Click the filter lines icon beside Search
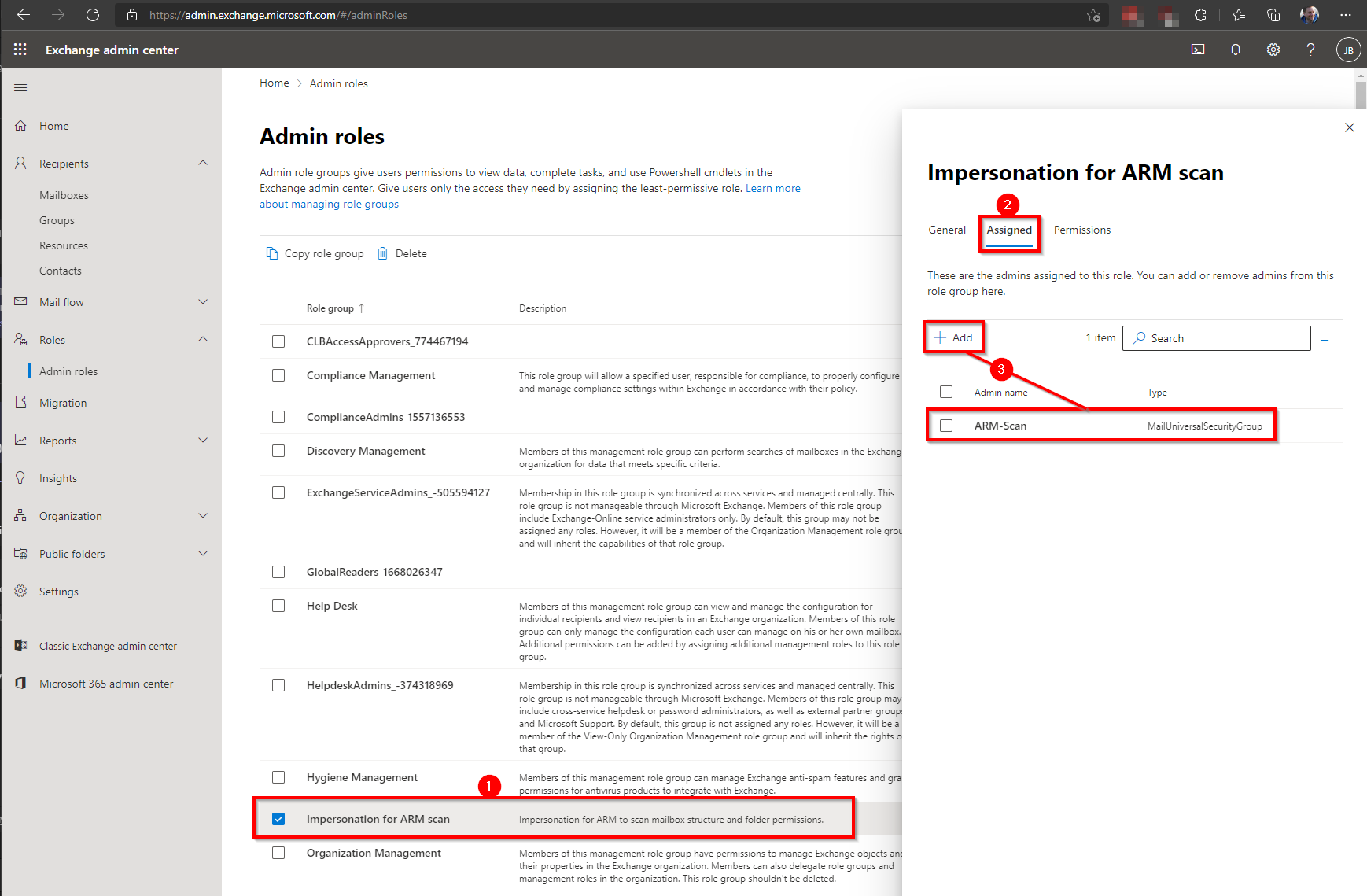Image resolution: width=1367 pixels, height=896 pixels. 1326,337
